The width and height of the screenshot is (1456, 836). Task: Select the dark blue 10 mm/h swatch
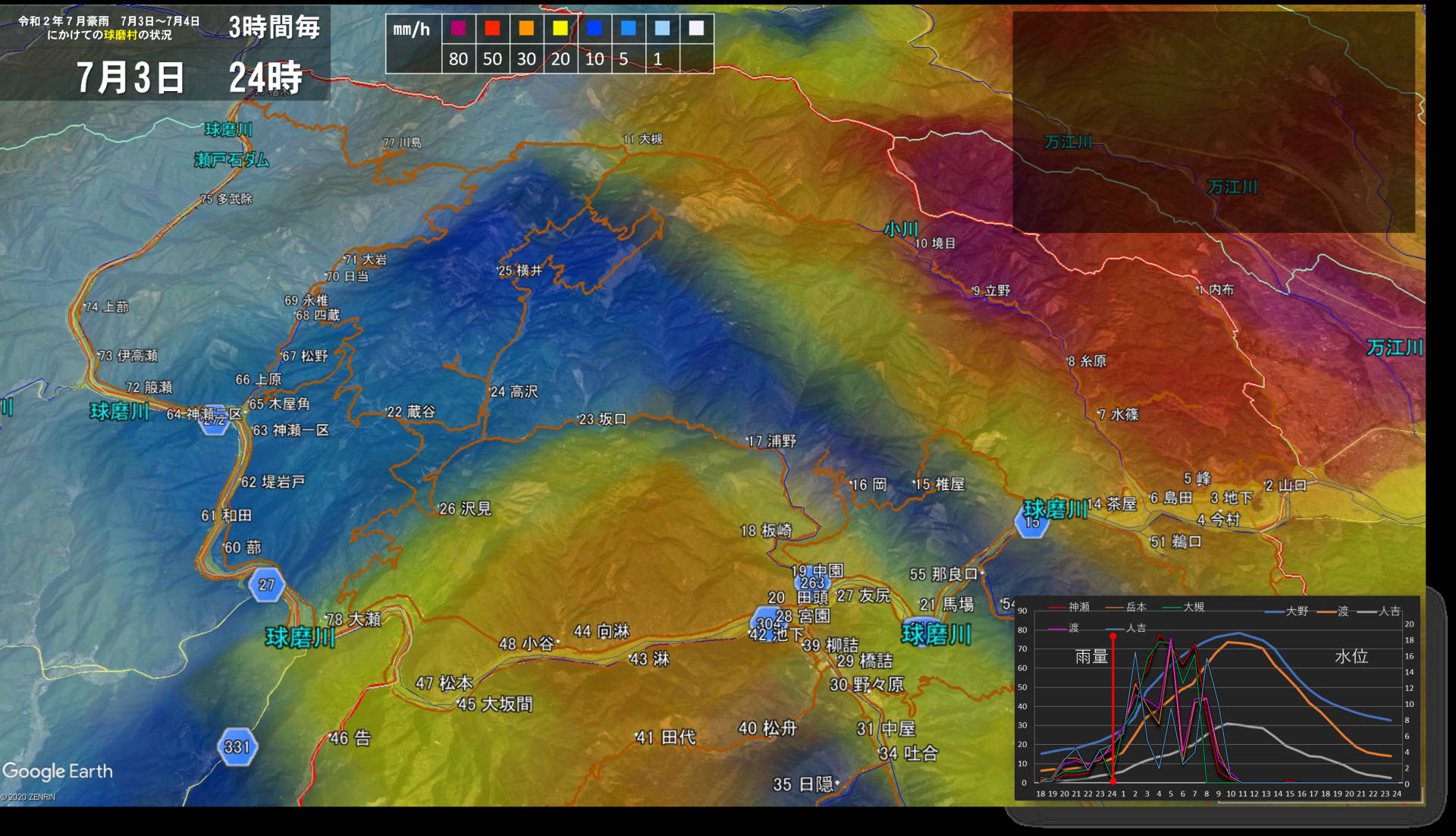click(x=595, y=29)
